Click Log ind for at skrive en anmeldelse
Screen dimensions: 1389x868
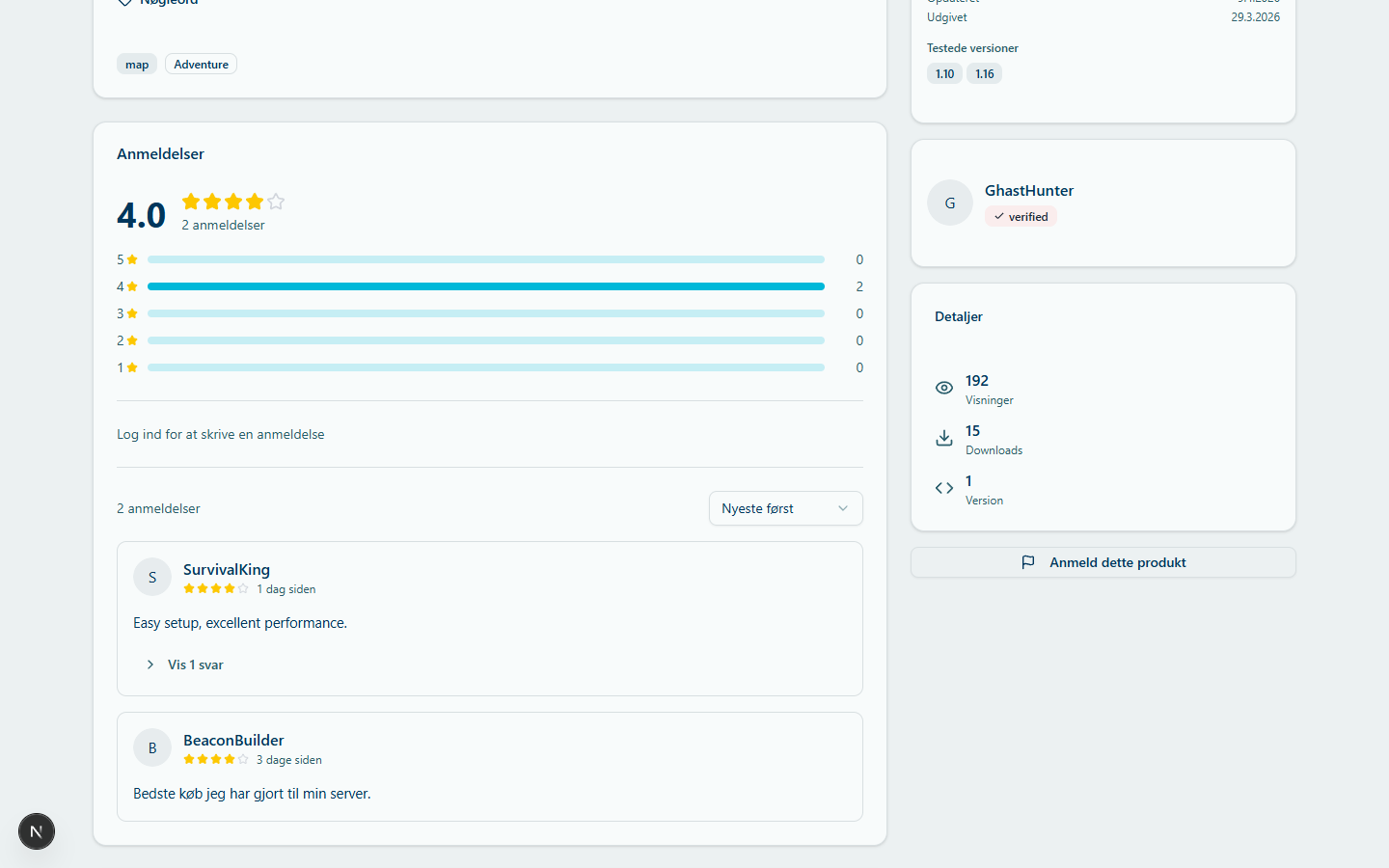tap(221, 435)
